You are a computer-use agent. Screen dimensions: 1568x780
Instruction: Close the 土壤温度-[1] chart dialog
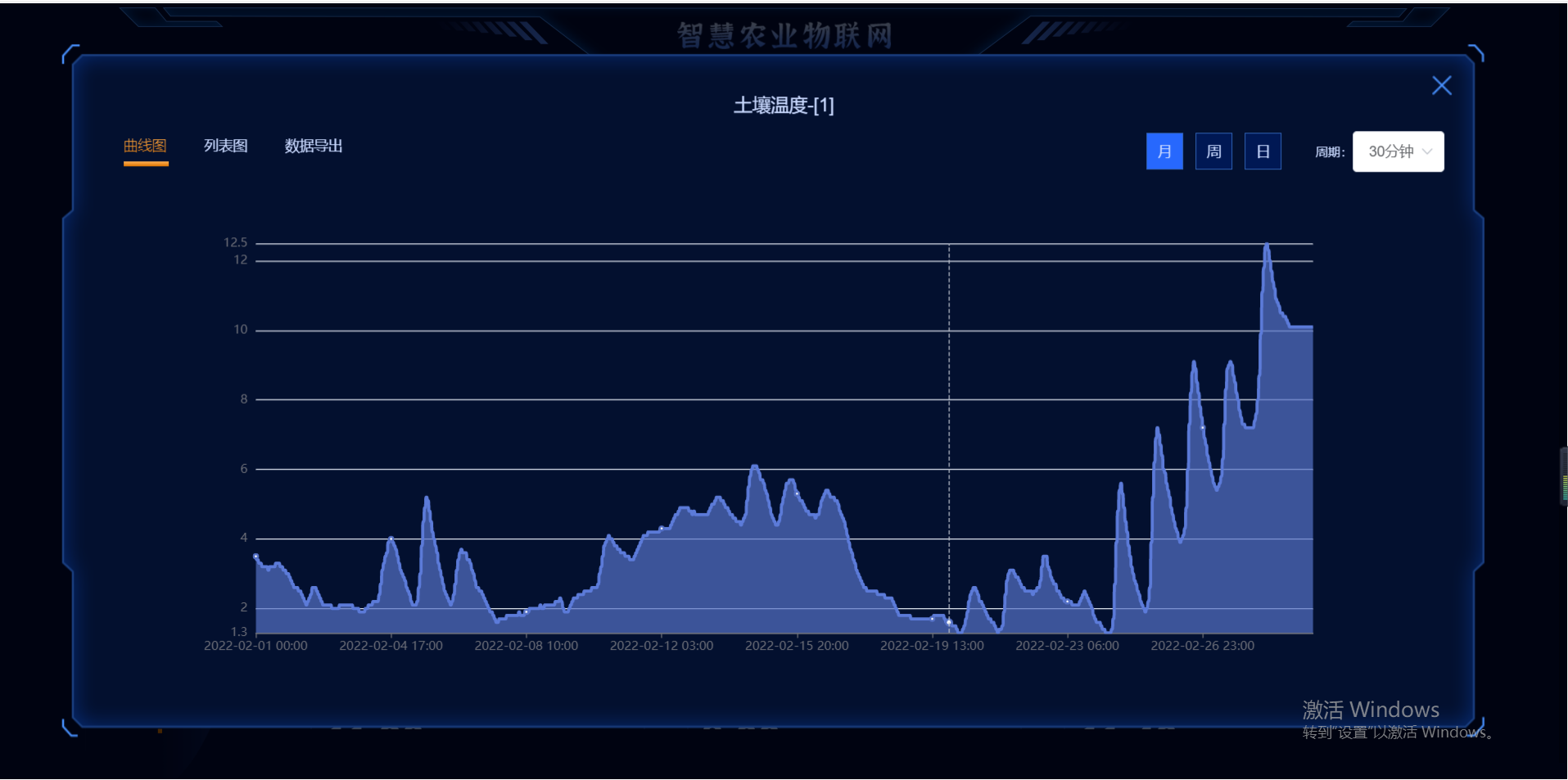(x=1441, y=86)
